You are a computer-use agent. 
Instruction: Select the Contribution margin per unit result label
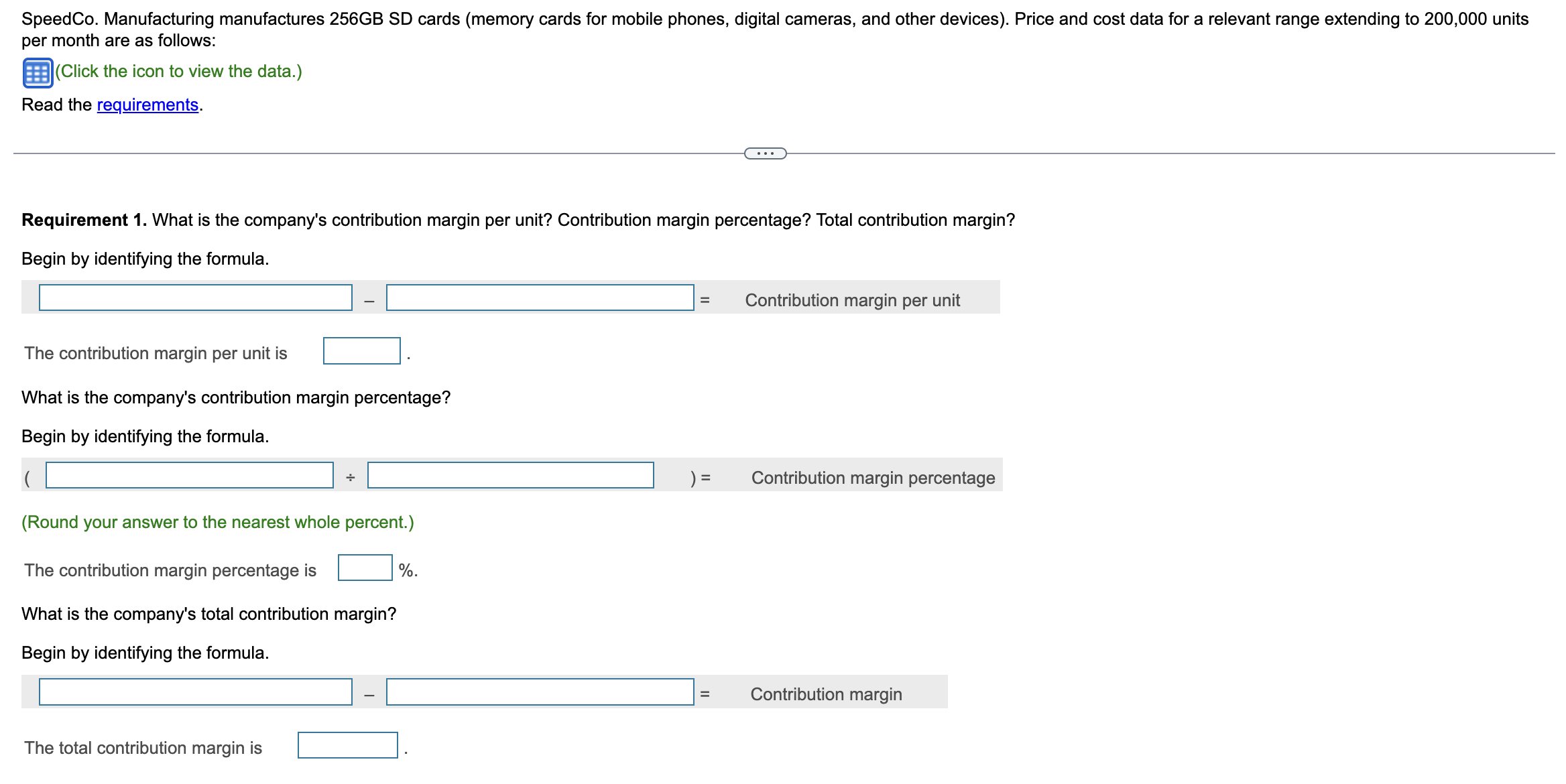[852, 300]
